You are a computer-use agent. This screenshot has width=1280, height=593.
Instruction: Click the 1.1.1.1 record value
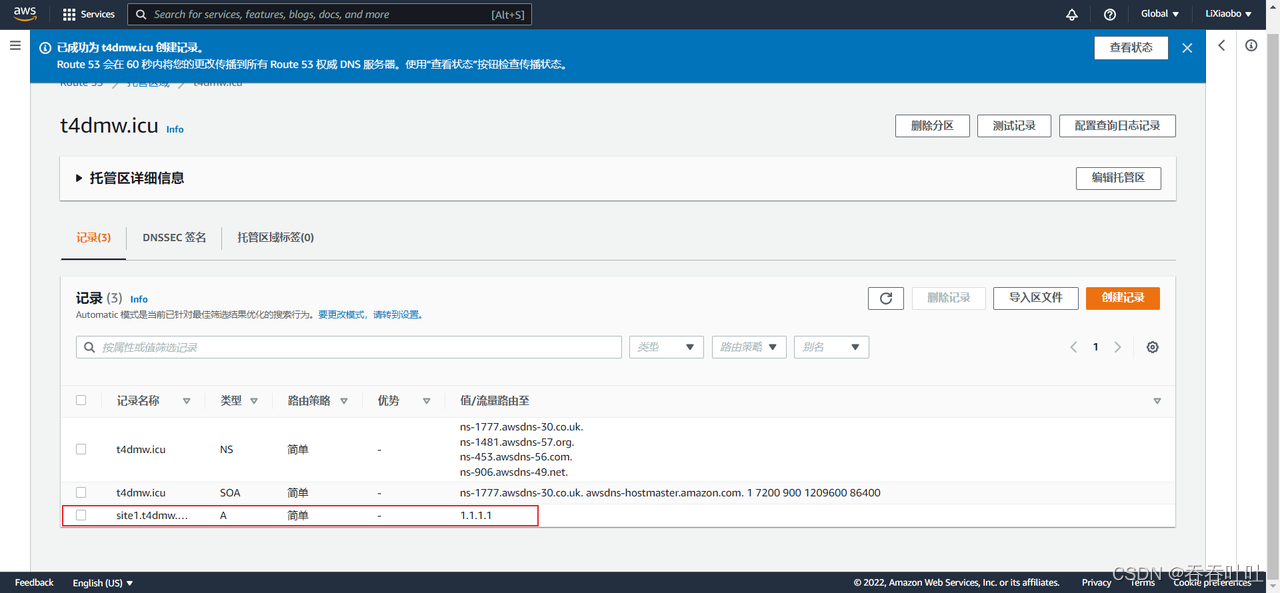(x=476, y=515)
